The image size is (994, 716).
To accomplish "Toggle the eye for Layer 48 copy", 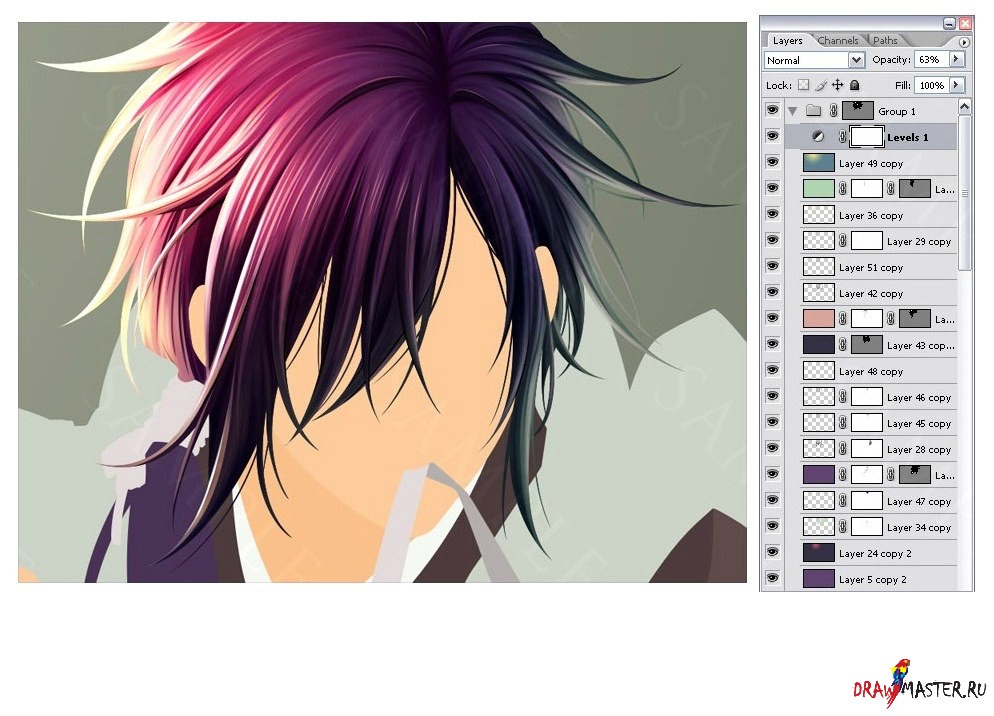I will point(772,370).
